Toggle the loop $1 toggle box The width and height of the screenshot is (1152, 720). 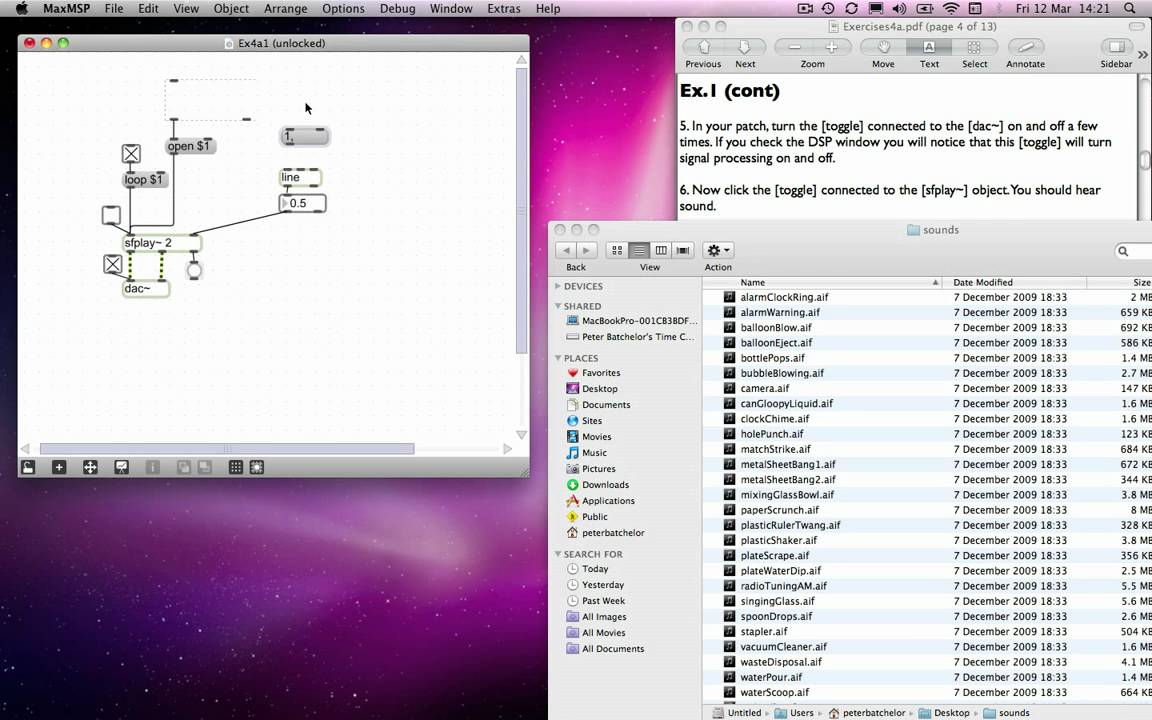(x=132, y=154)
